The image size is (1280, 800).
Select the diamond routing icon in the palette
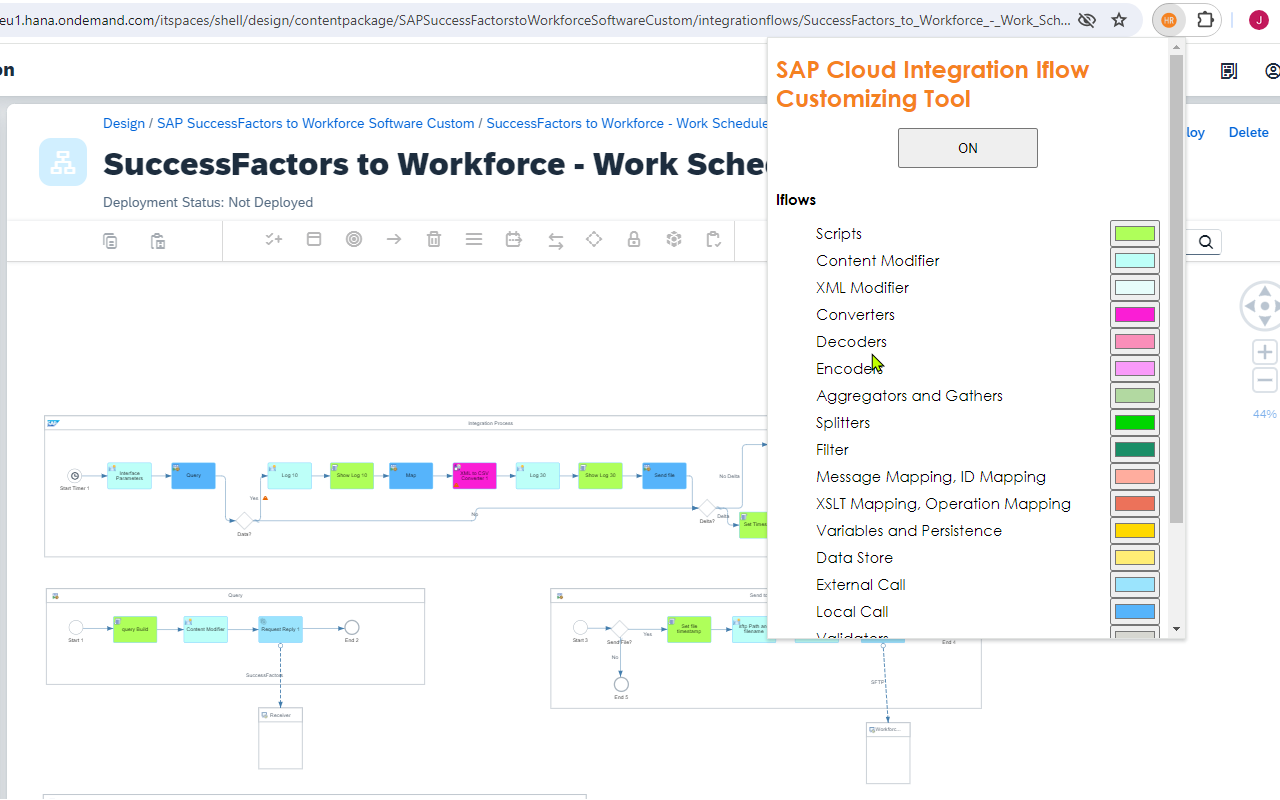tap(594, 240)
